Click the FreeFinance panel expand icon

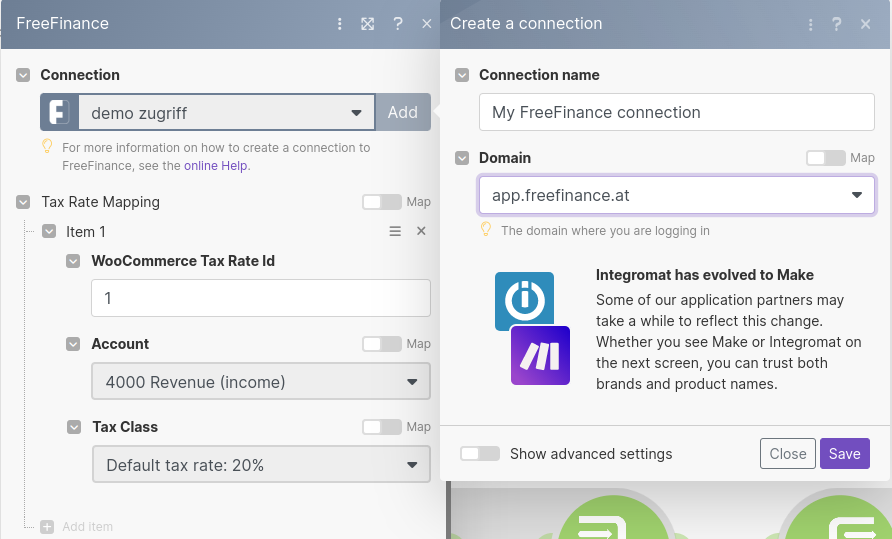pos(368,24)
